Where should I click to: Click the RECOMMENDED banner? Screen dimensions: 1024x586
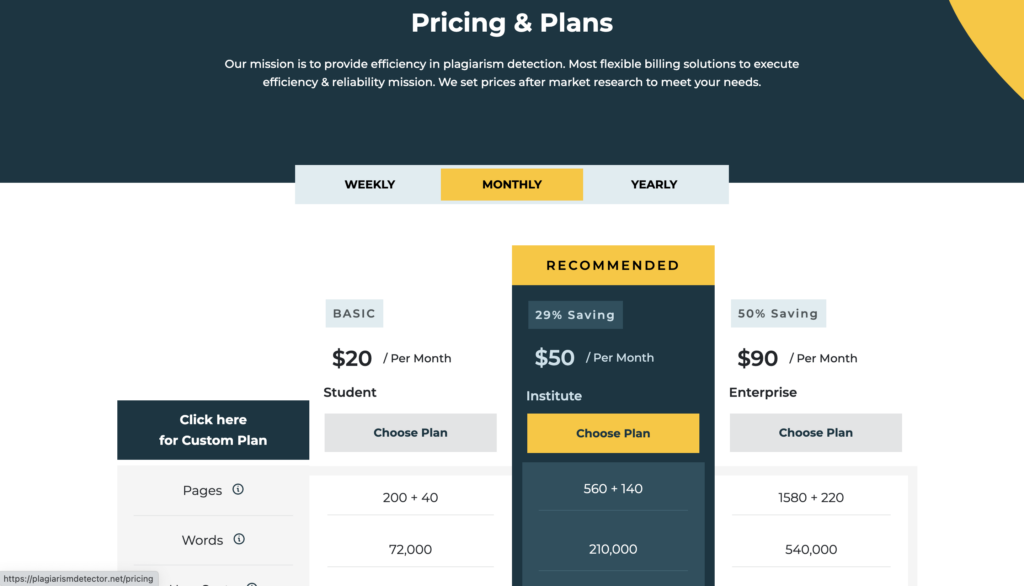(x=613, y=264)
